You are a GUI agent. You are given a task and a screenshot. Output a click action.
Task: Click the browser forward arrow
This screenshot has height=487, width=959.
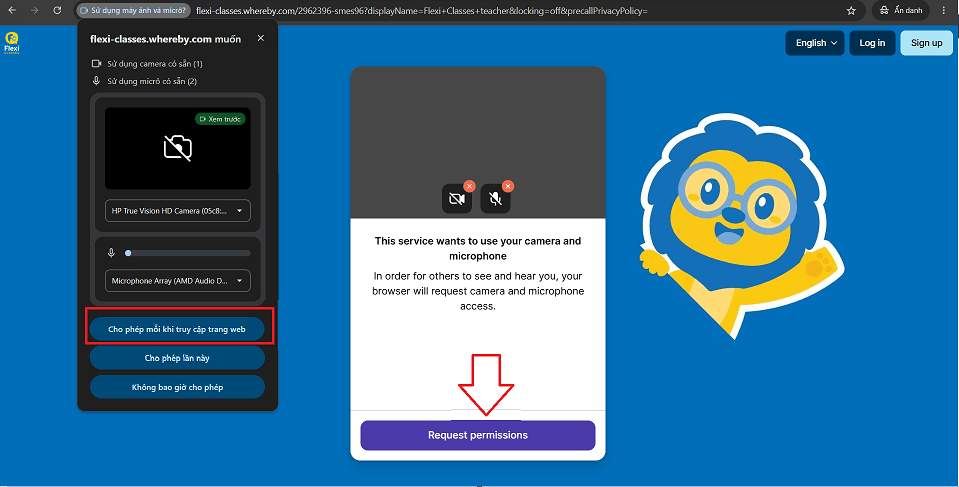pyautogui.click(x=34, y=10)
